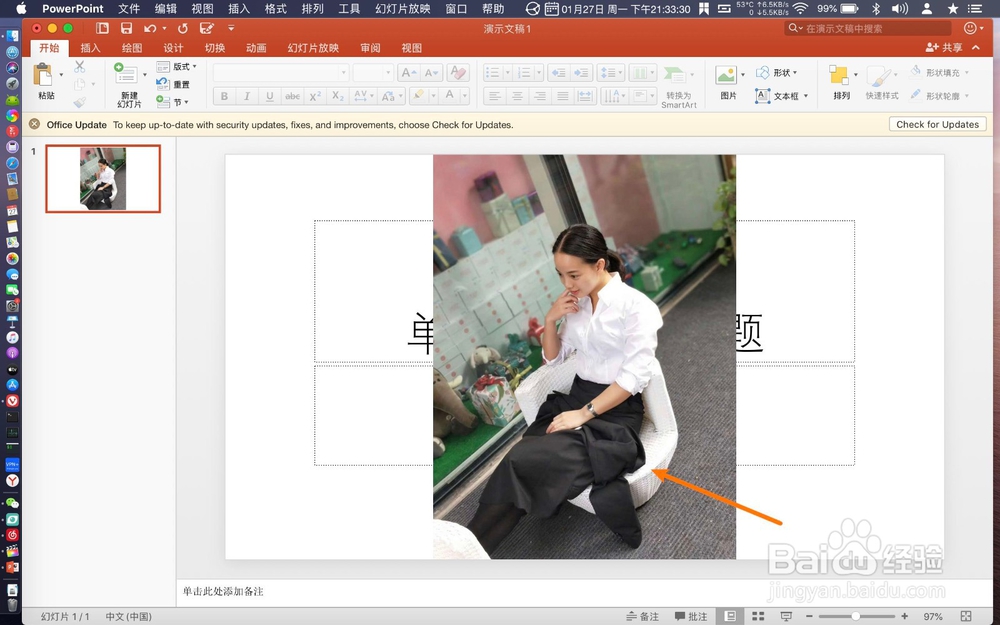The image size is (1000, 625).
Task: Open 快速样式 (Quick Styles)
Action: 881,78
